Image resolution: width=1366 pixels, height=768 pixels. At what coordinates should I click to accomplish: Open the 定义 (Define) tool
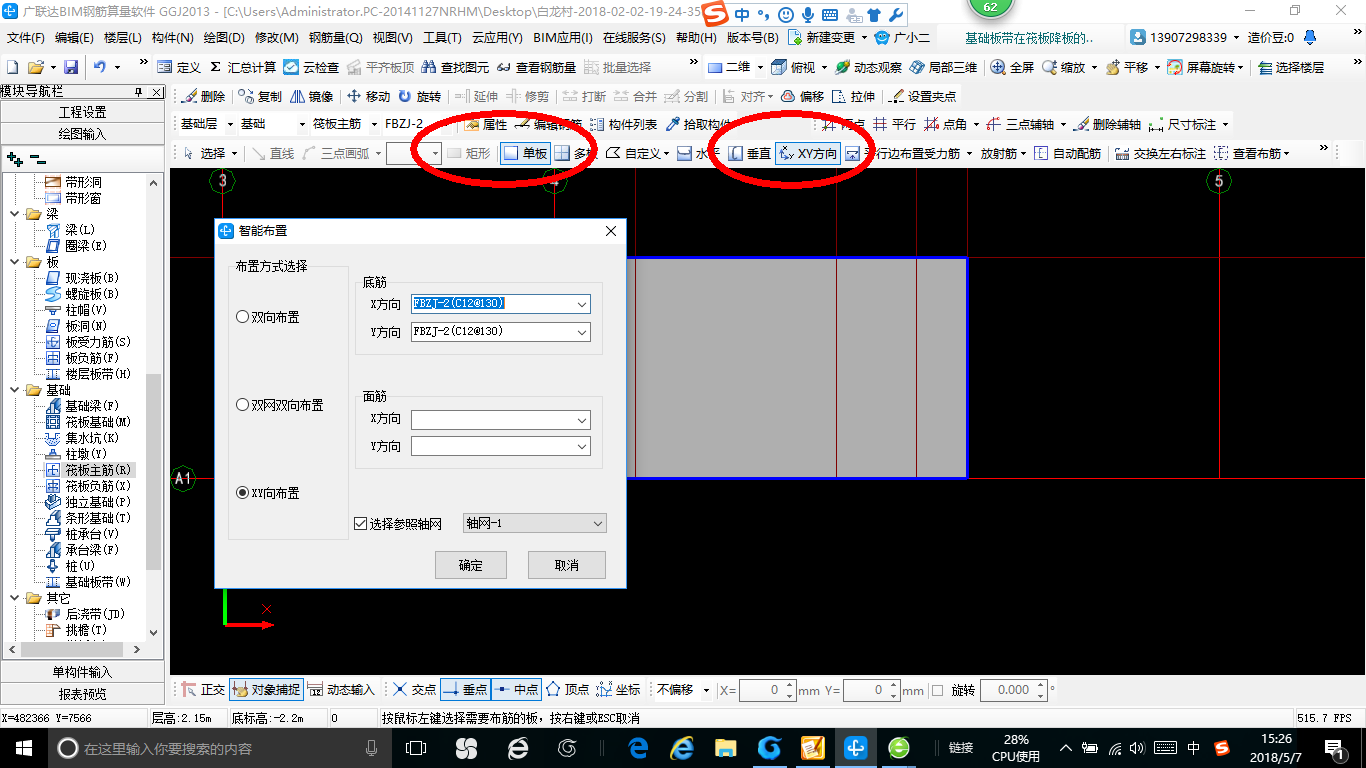click(x=180, y=67)
